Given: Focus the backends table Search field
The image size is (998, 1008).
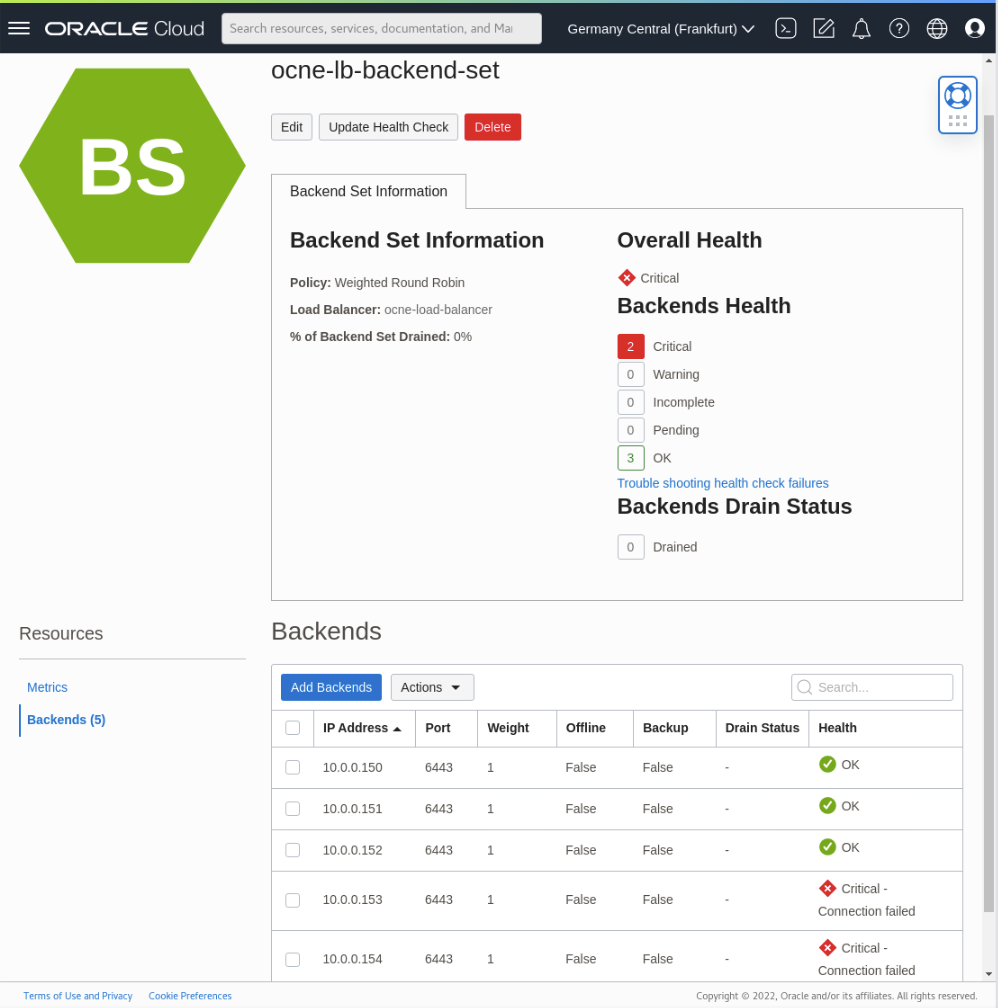Looking at the screenshot, I should pyautogui.click(x=872, y=687).
